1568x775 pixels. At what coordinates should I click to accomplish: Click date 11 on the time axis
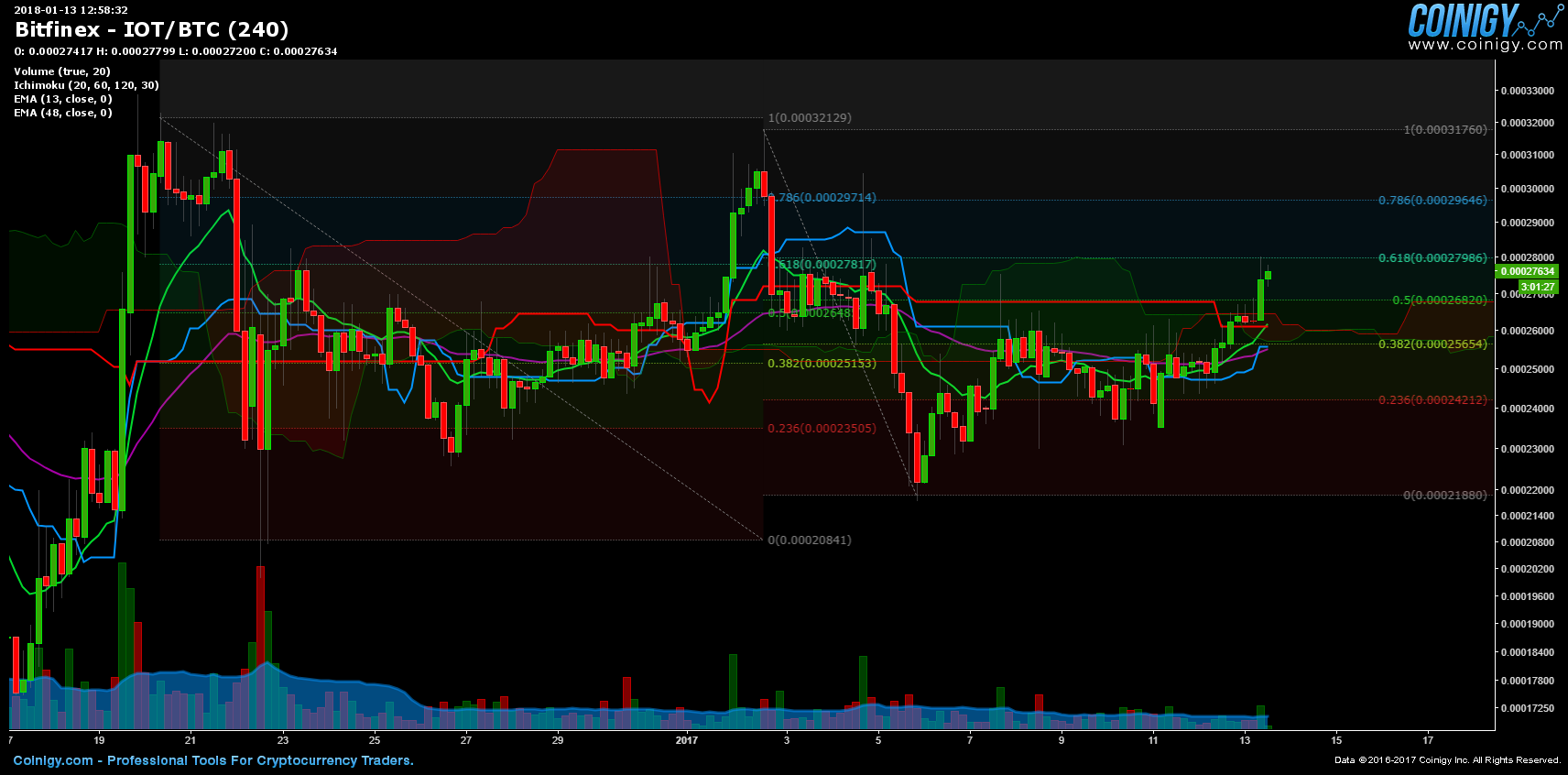click(1153, 740)
